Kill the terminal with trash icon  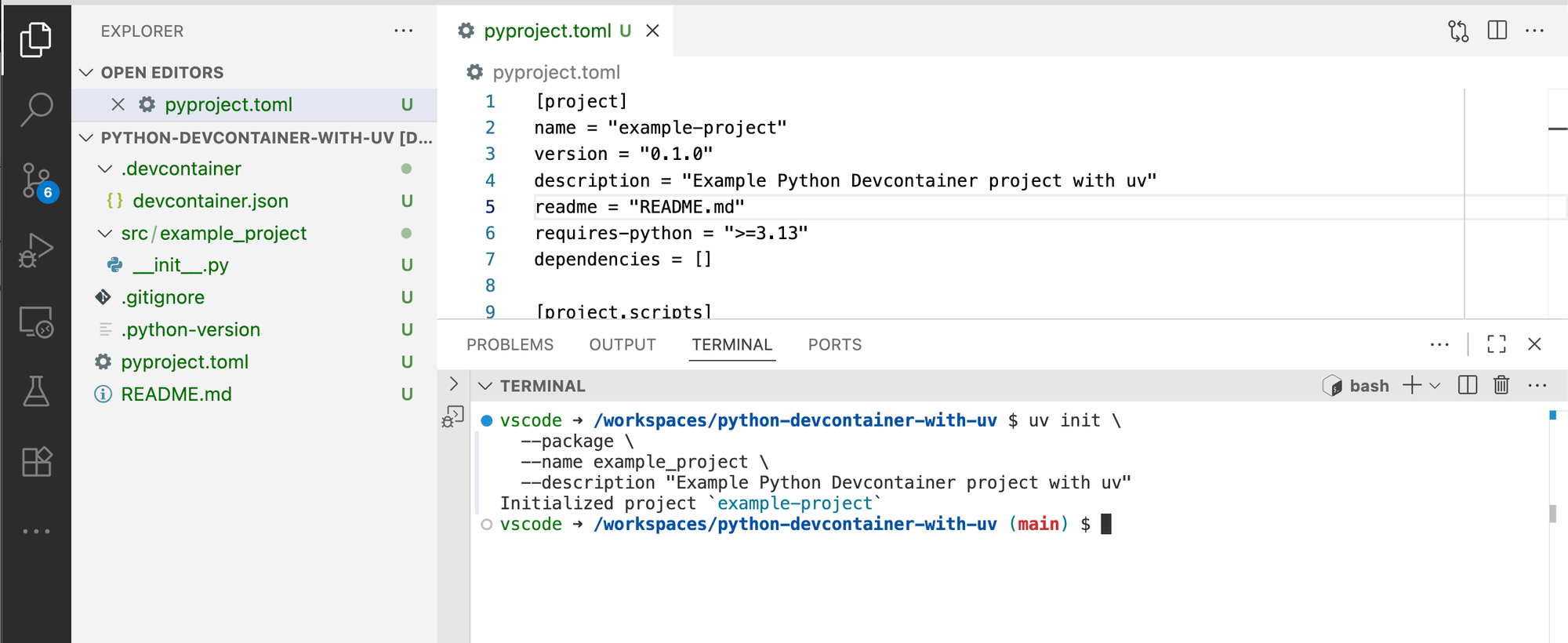point(1501,385)
